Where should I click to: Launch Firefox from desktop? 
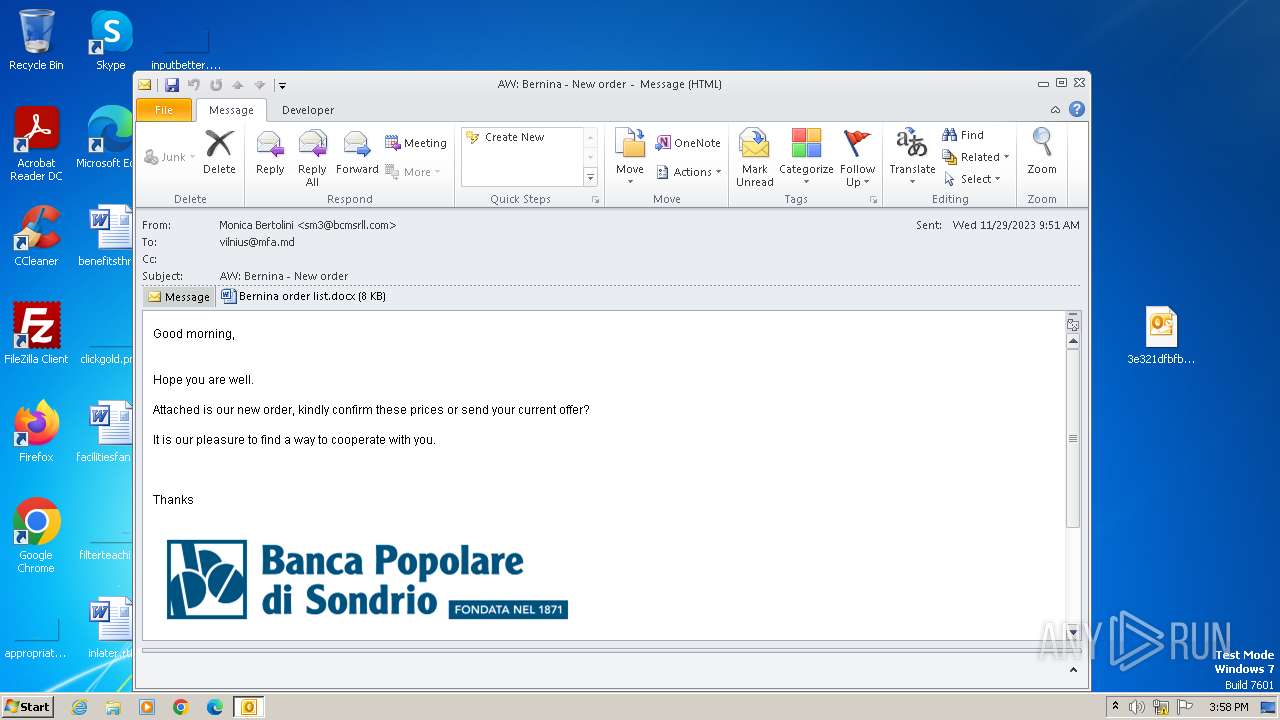click(x=36, y=431)
